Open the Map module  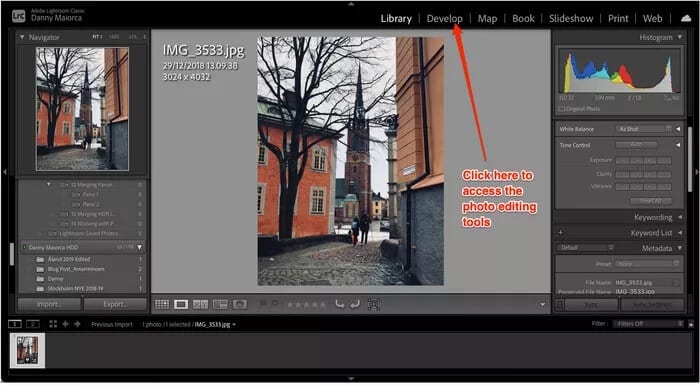[x=487, y=18]
